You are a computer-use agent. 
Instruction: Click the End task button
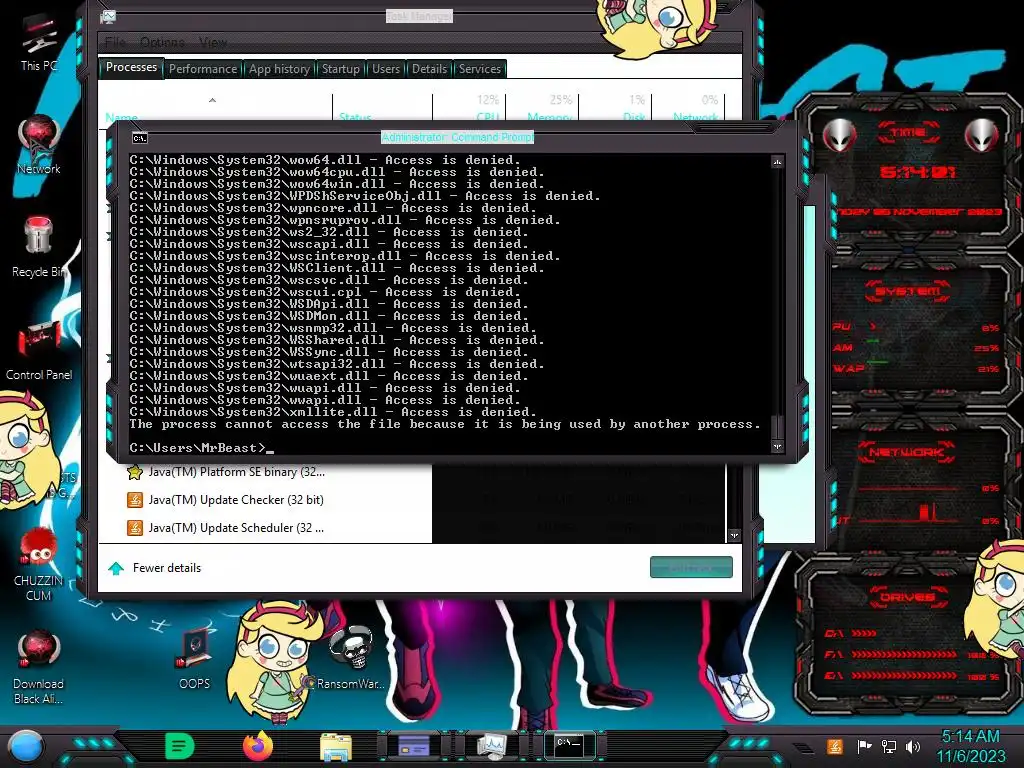tap(691, 568)
